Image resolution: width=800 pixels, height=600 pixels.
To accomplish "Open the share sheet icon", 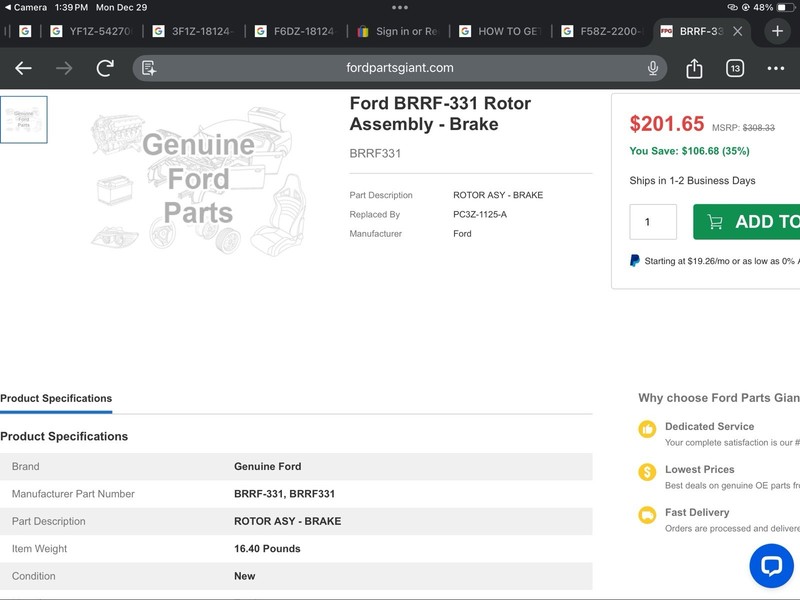I will coord(694,68).
